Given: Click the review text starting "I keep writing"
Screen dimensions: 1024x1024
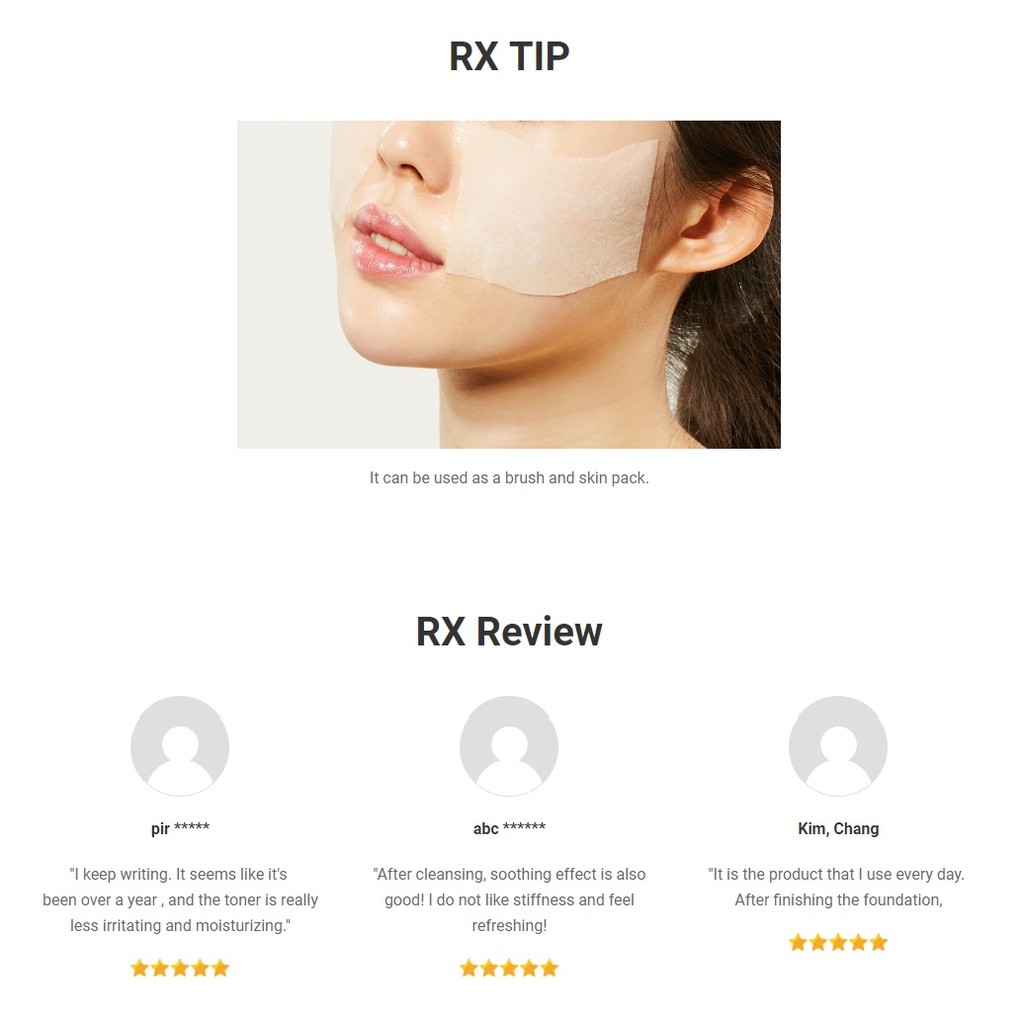Looking at the screenshot, I should coord(180,900).
